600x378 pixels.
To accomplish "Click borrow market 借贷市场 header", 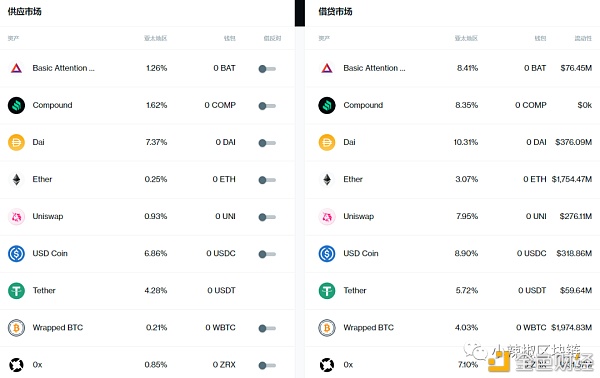I will (x=335, y=11).
